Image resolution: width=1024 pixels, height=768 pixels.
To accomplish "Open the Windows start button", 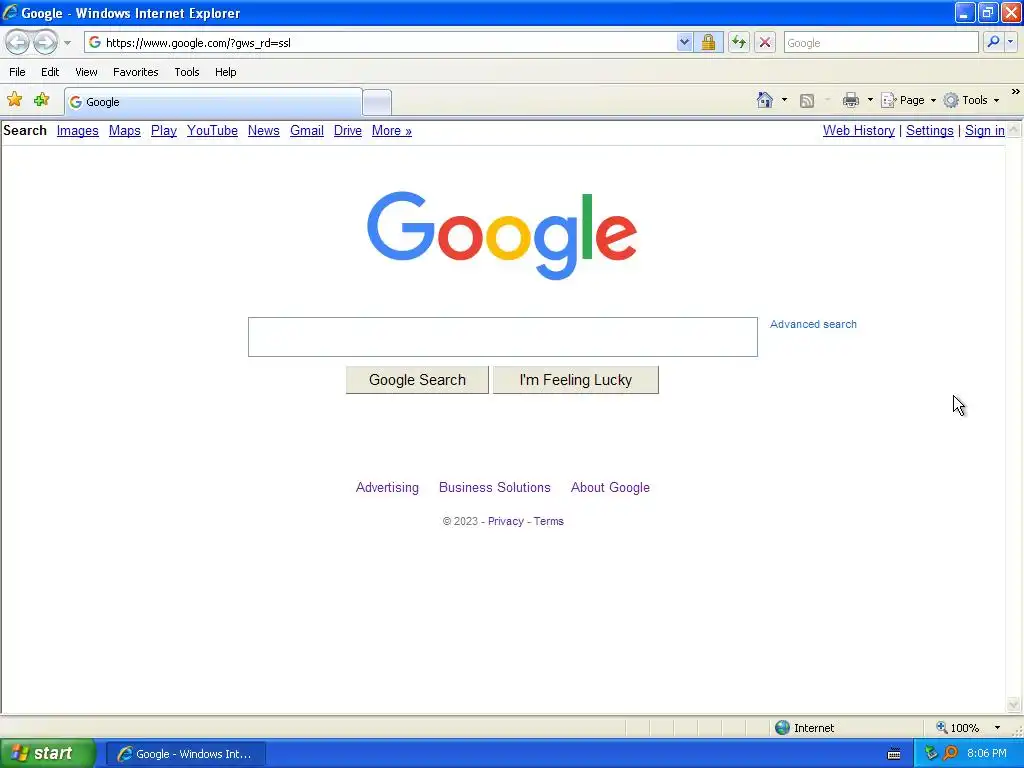I will pyautogui.click(x=47, y=754).
